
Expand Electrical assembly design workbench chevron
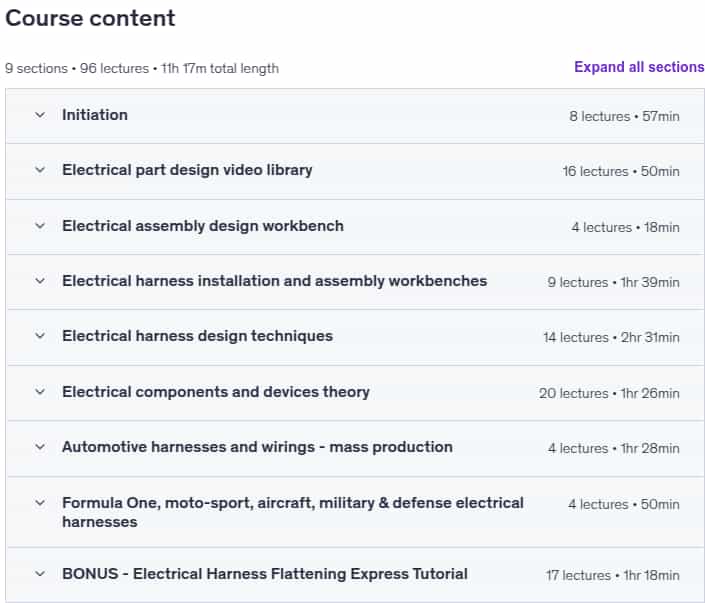point(40,226)
